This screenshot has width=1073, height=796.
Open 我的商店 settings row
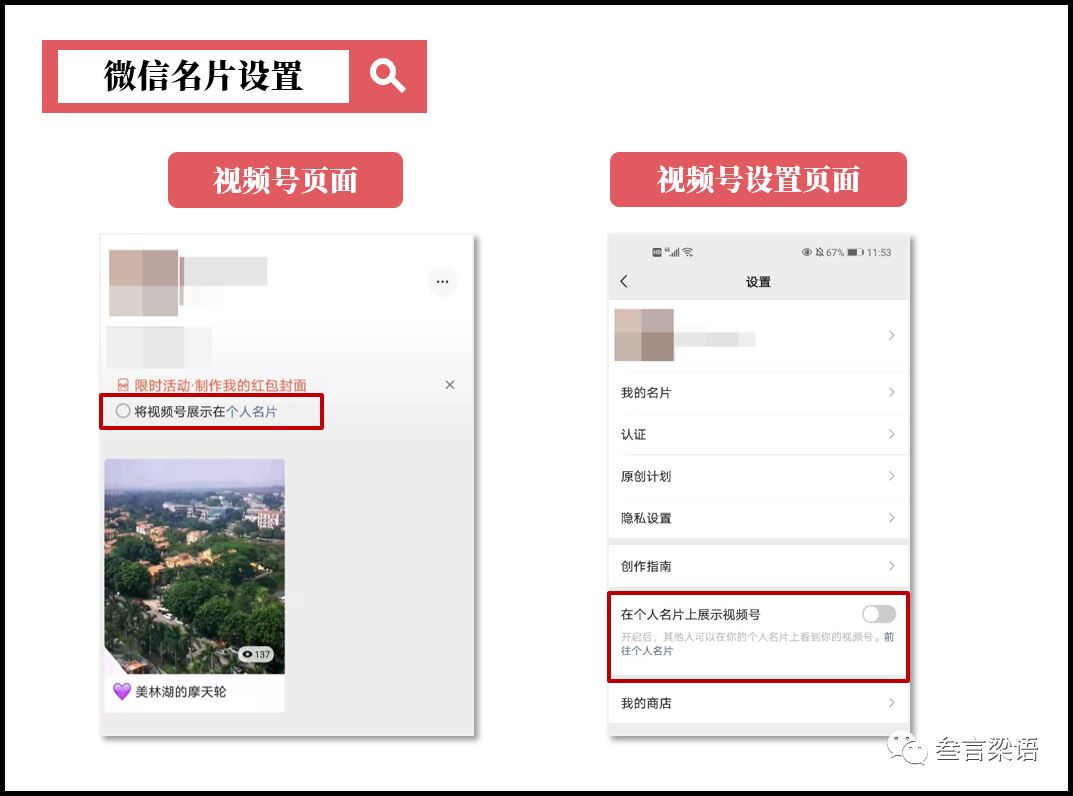click(758, 703)
